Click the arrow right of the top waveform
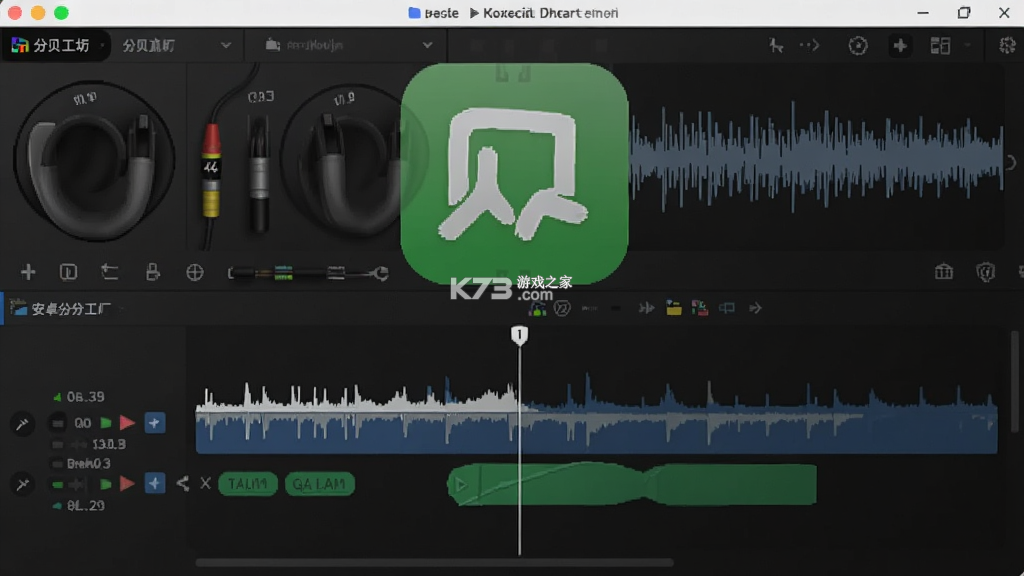 [1011, 163]
